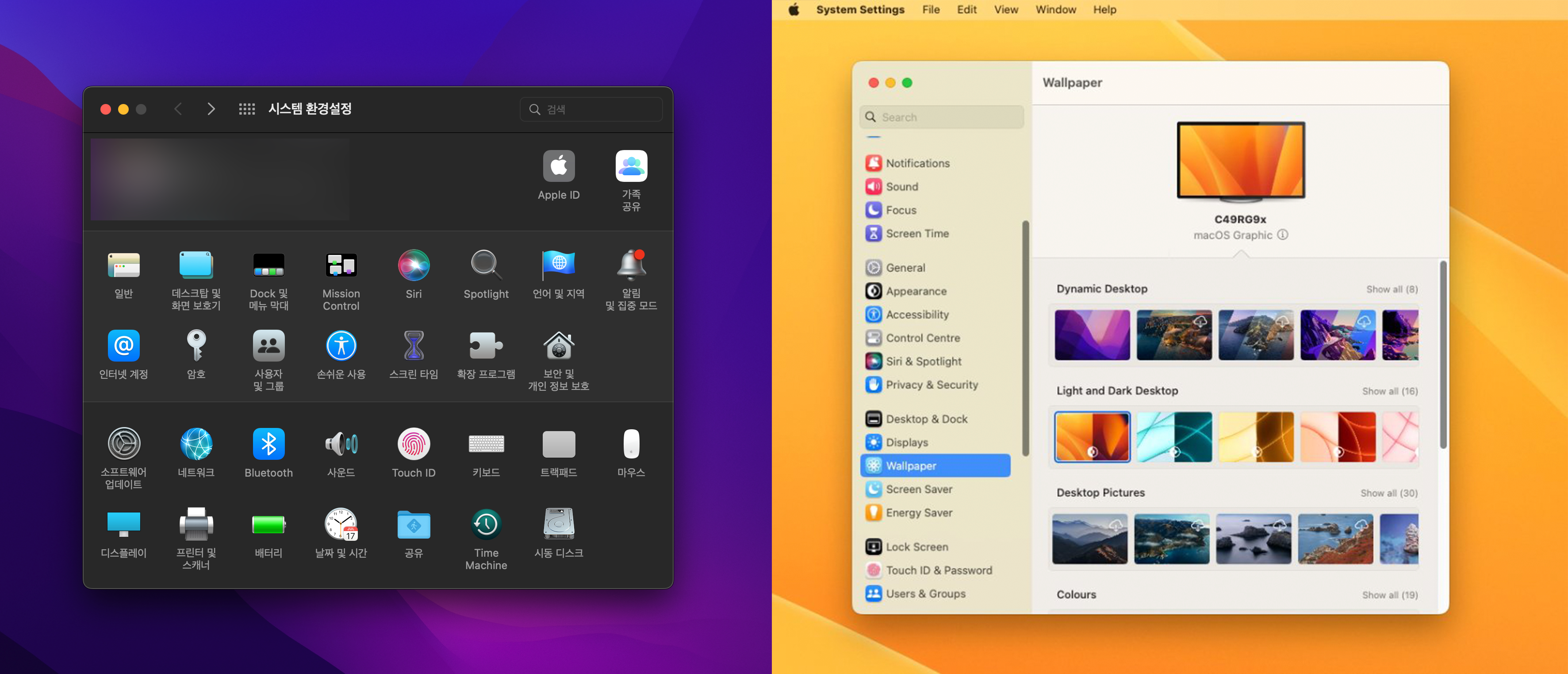Open Mission Control preferences
The image size is (1568, 674).
point(341,265)
